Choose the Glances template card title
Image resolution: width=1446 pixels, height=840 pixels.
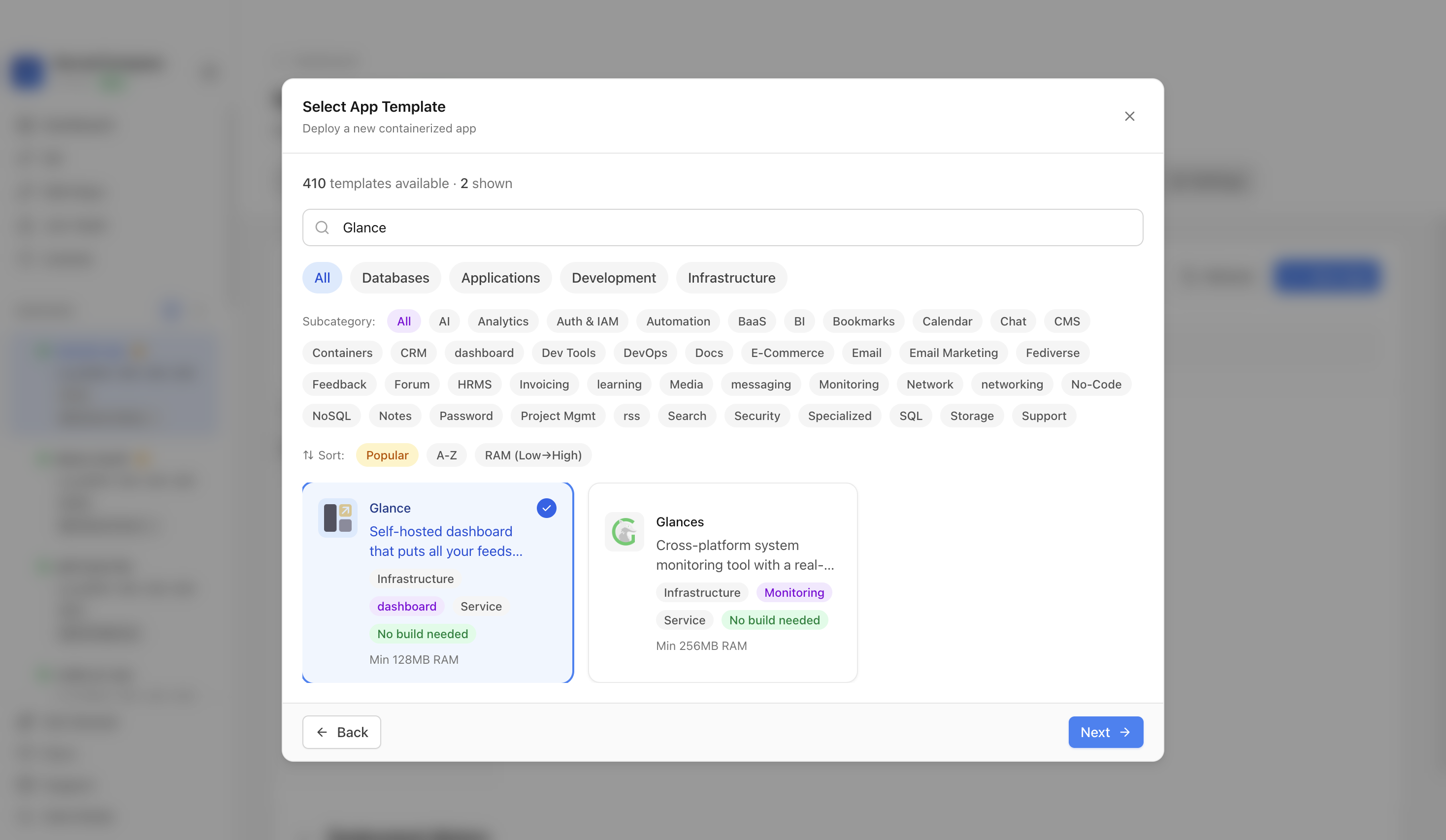pos(679,522)
